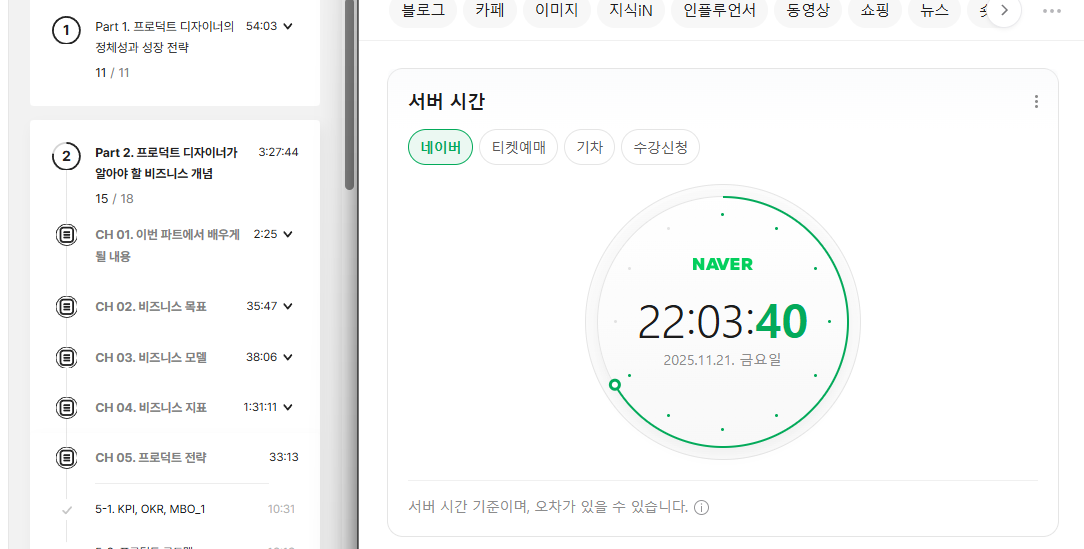Screen dimensions: 1084x549
Task: Open Part 1. 프로덕트 디자이너의 정체성과 성장 전략
Action: (x=165, y=37)
